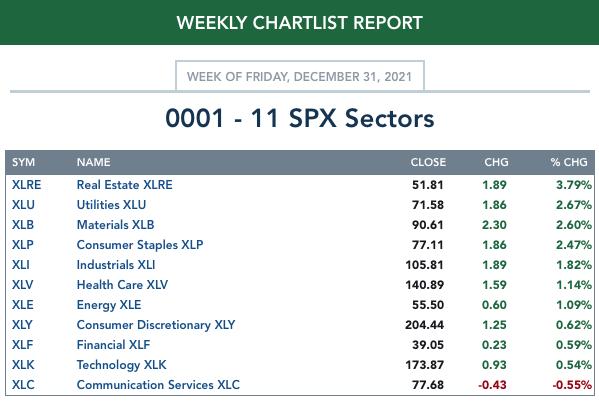Open the Real Estate XLRE chart
Image resolution: width=599 pixels, height=401 pixels.
124,185
